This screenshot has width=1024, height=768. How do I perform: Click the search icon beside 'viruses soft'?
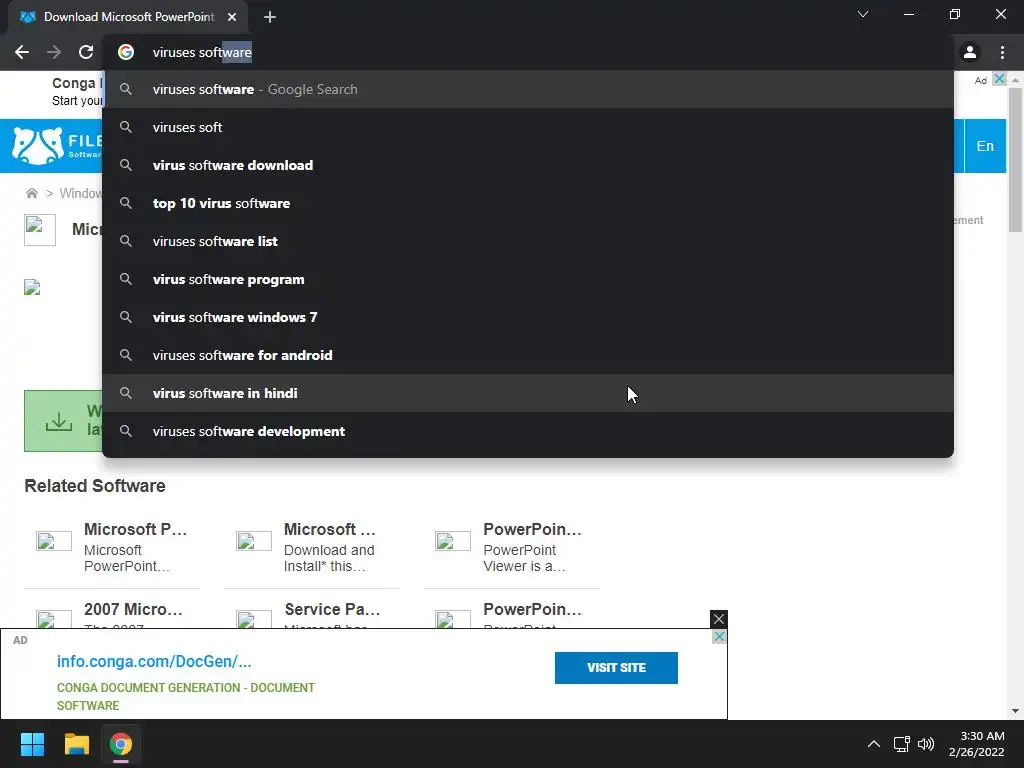126,127
